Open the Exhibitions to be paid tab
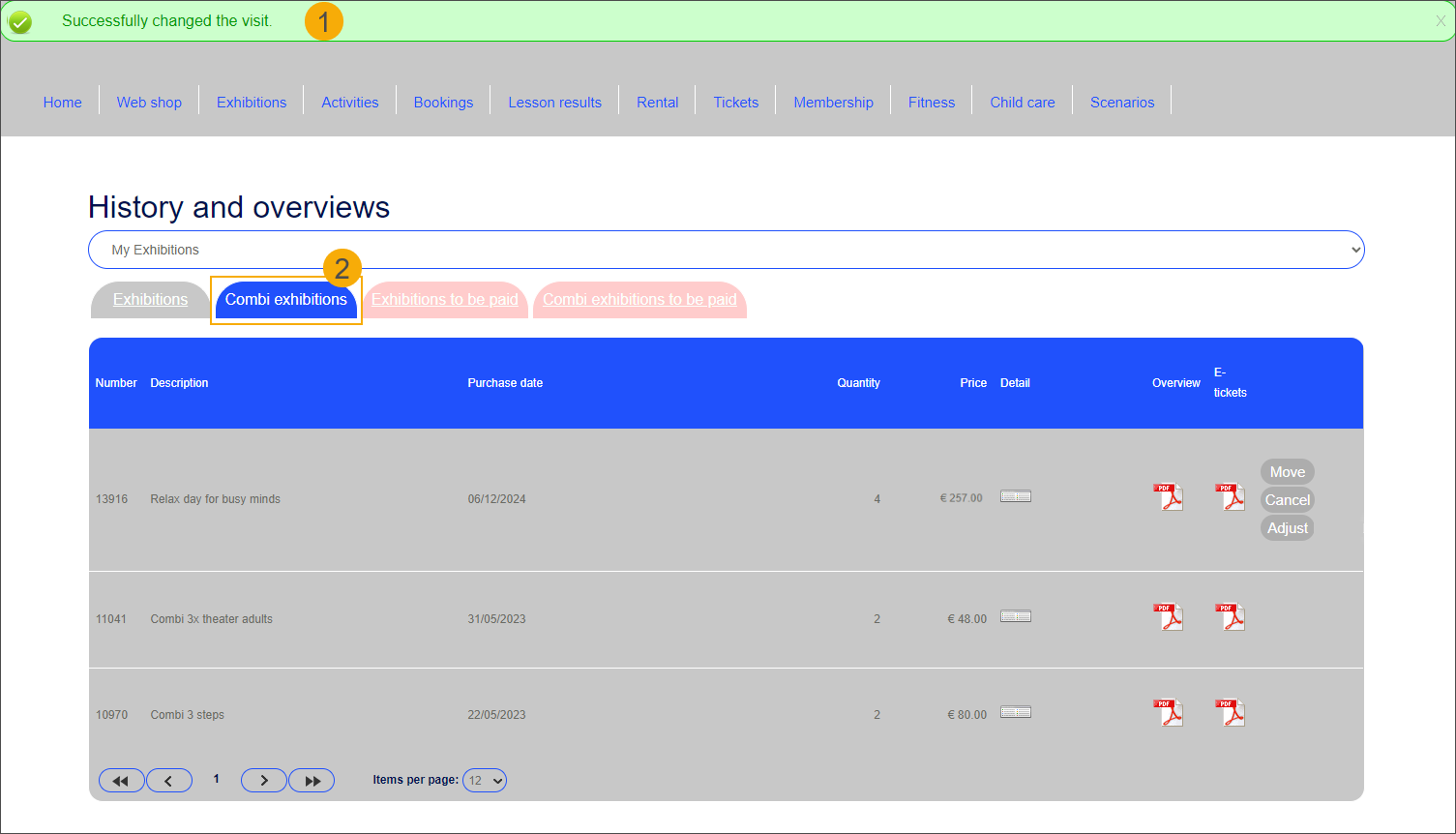This screenshot has width=1456, height=834. click(x=445, y=300)
